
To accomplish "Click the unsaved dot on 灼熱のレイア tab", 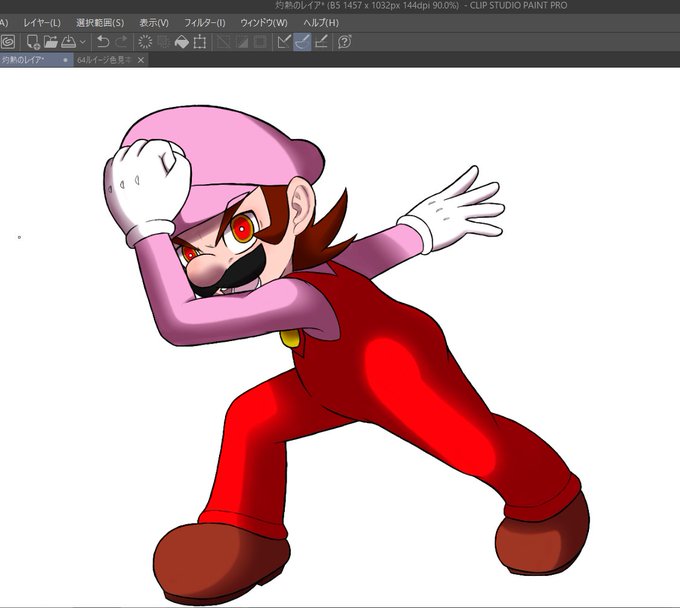I will click(x=65, y=60).
